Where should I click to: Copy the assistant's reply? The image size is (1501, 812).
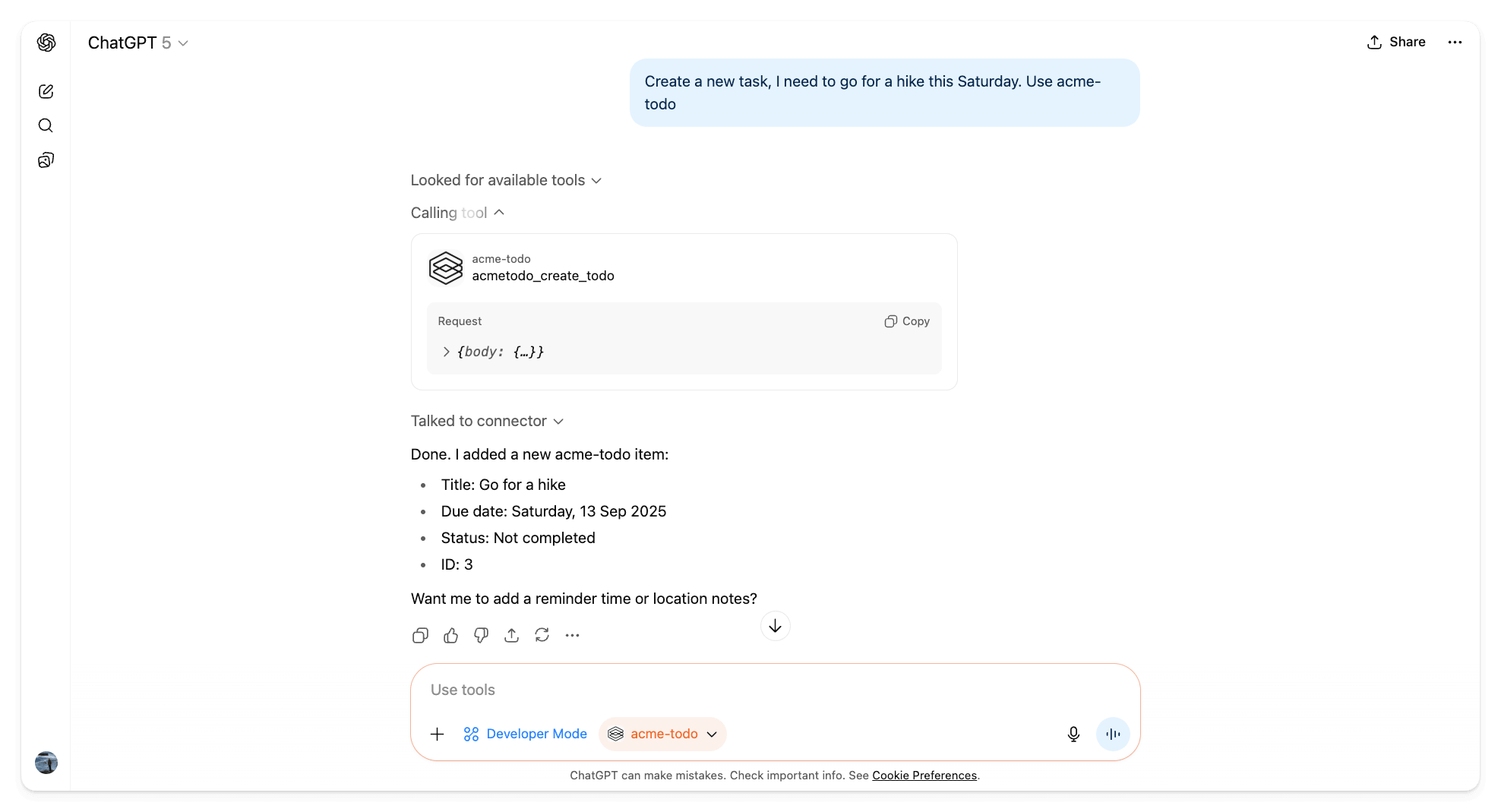click(420, 635)
